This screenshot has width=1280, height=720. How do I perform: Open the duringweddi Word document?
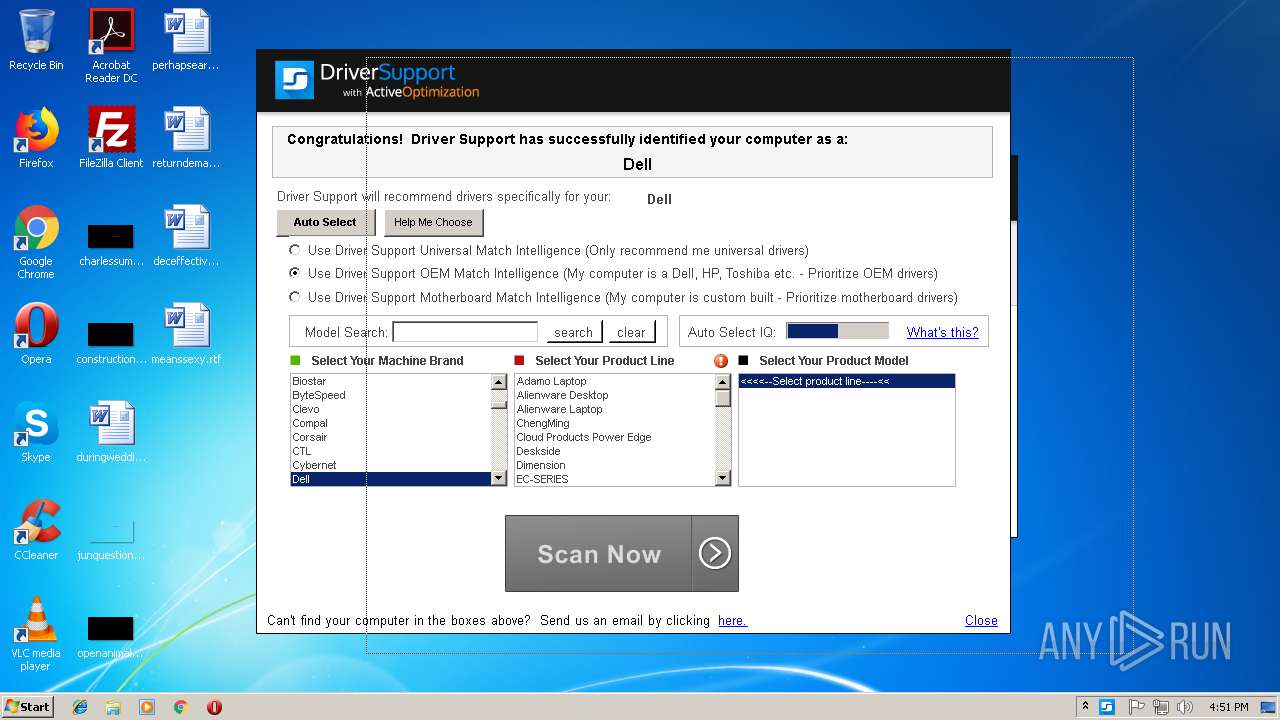click(x=111, y=432)
